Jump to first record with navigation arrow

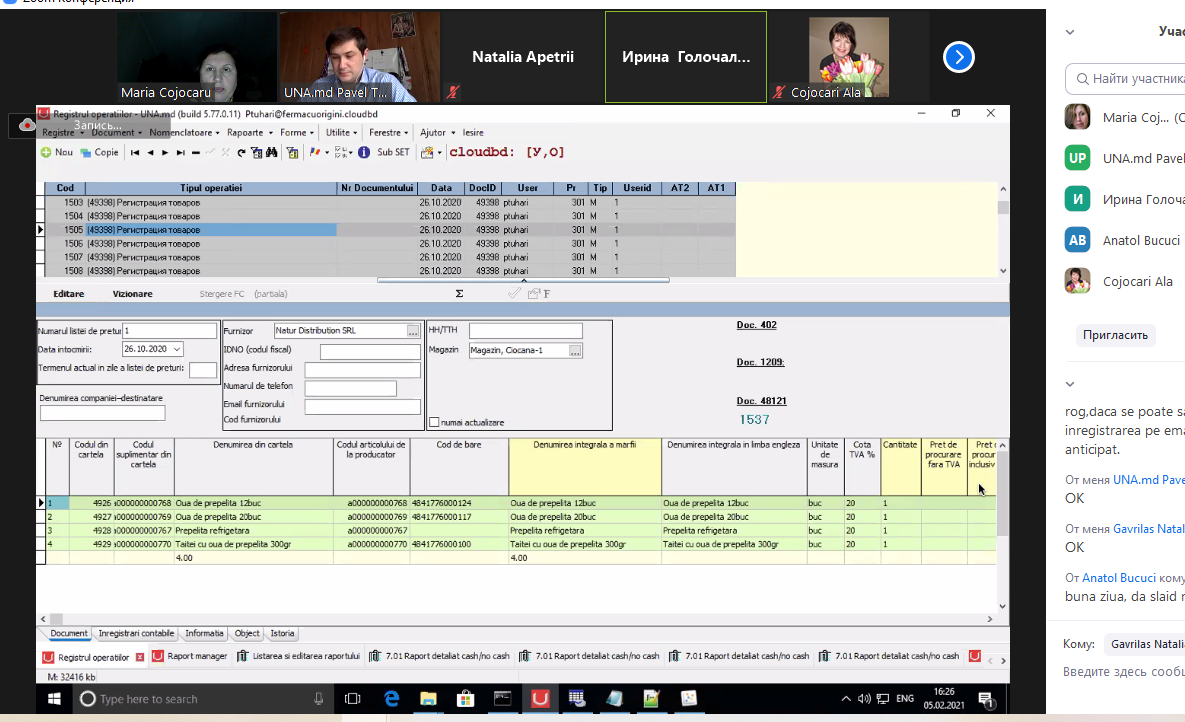pyautogui.click(x=134, y=153)
